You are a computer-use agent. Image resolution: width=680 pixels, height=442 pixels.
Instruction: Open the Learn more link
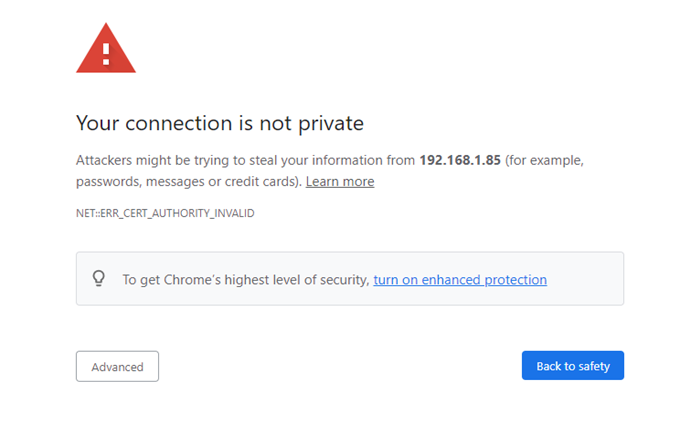click(x=340, y=181)
